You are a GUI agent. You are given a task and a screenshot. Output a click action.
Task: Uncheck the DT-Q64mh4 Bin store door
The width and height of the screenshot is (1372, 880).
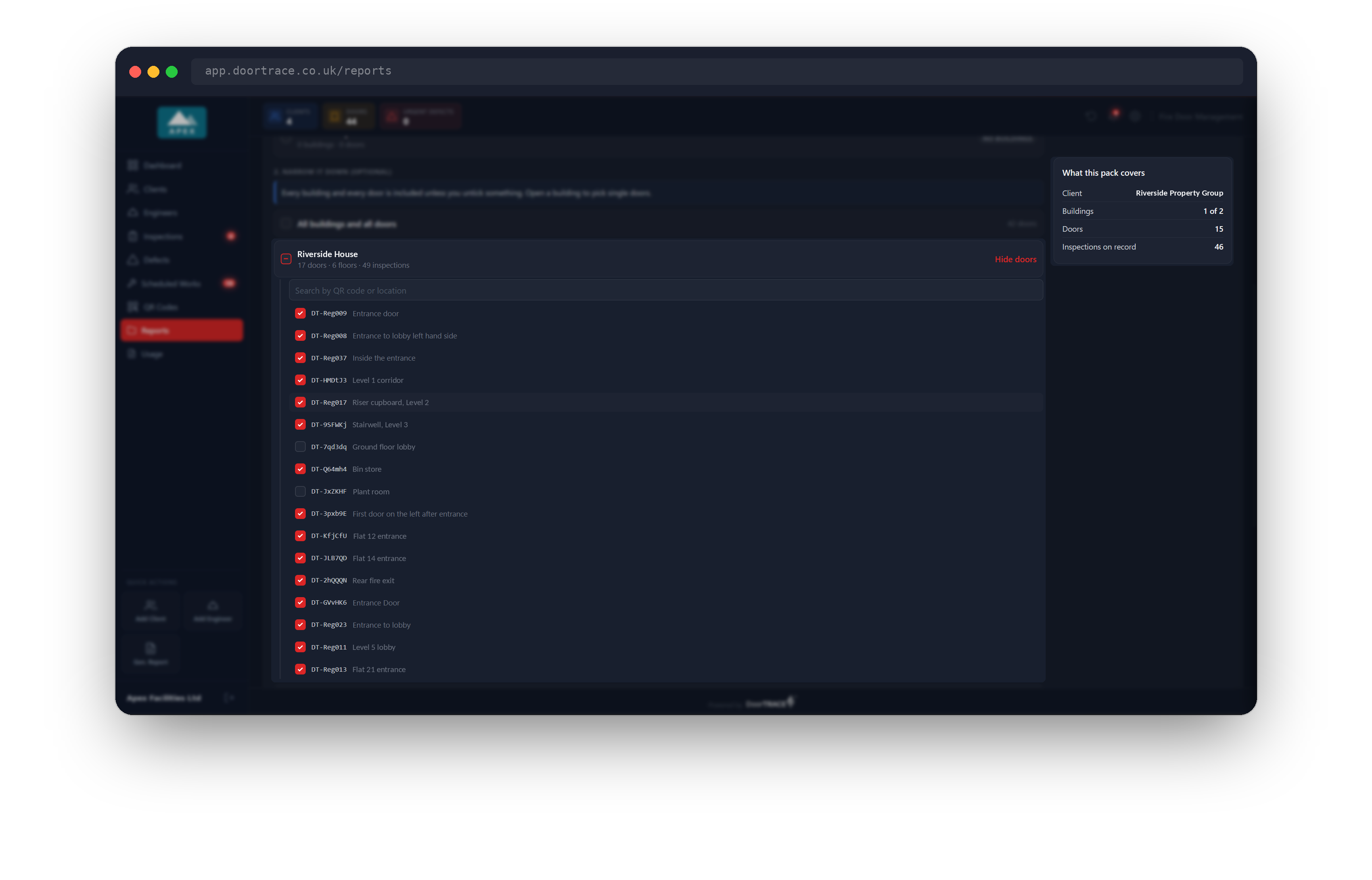point(300,470)
